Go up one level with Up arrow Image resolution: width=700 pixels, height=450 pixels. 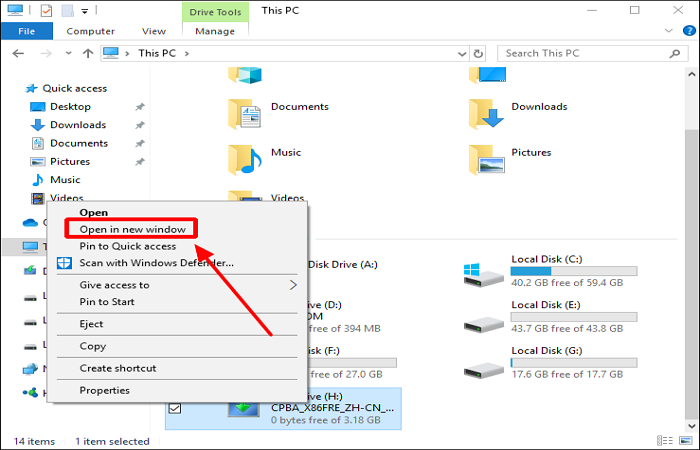[88, 54]
